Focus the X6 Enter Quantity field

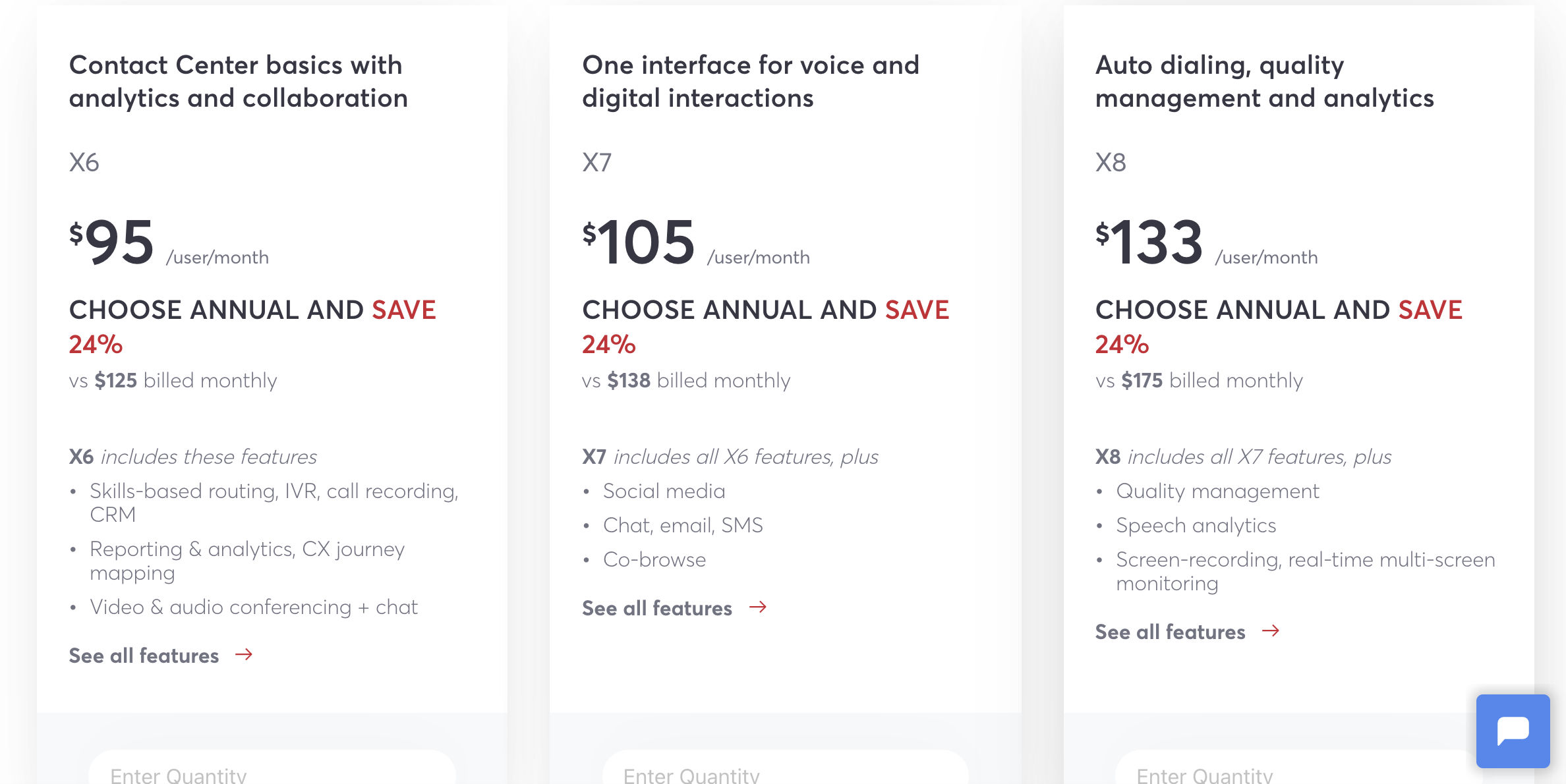coord(272,768)
